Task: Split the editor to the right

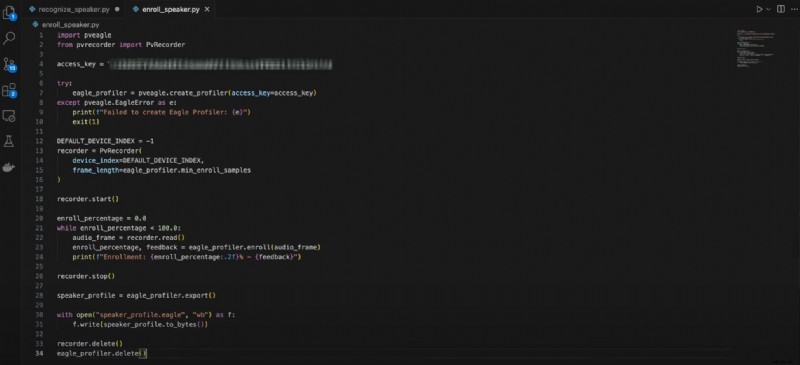Action: (x=781, y=9)
